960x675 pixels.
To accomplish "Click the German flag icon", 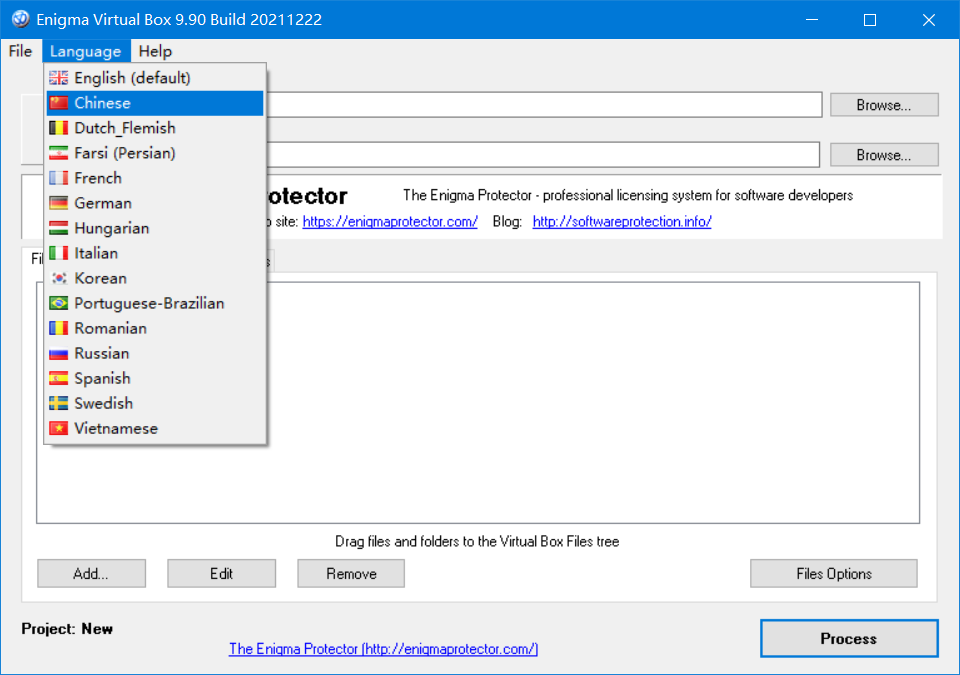I will 59,203.
